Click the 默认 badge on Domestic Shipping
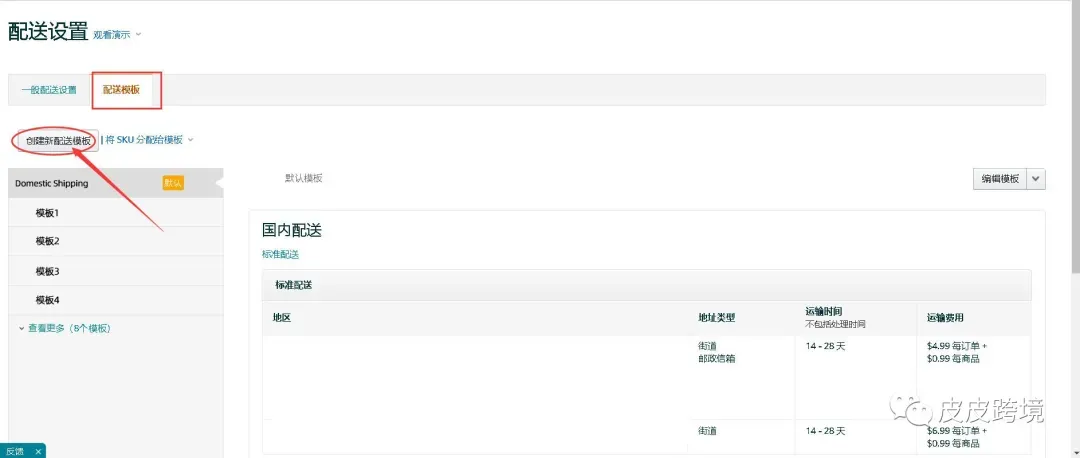The height and width of the screenshot is (458, 1080). tap(173, 183)
